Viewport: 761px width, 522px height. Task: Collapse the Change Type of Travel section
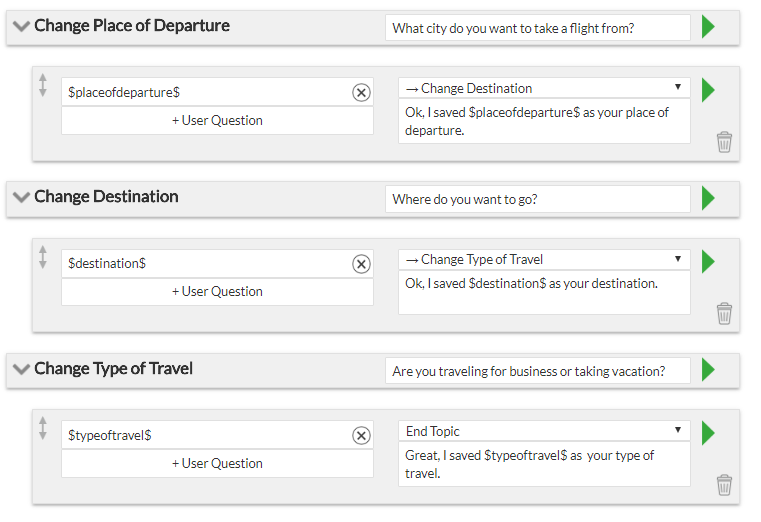click(x=21, y=369)
